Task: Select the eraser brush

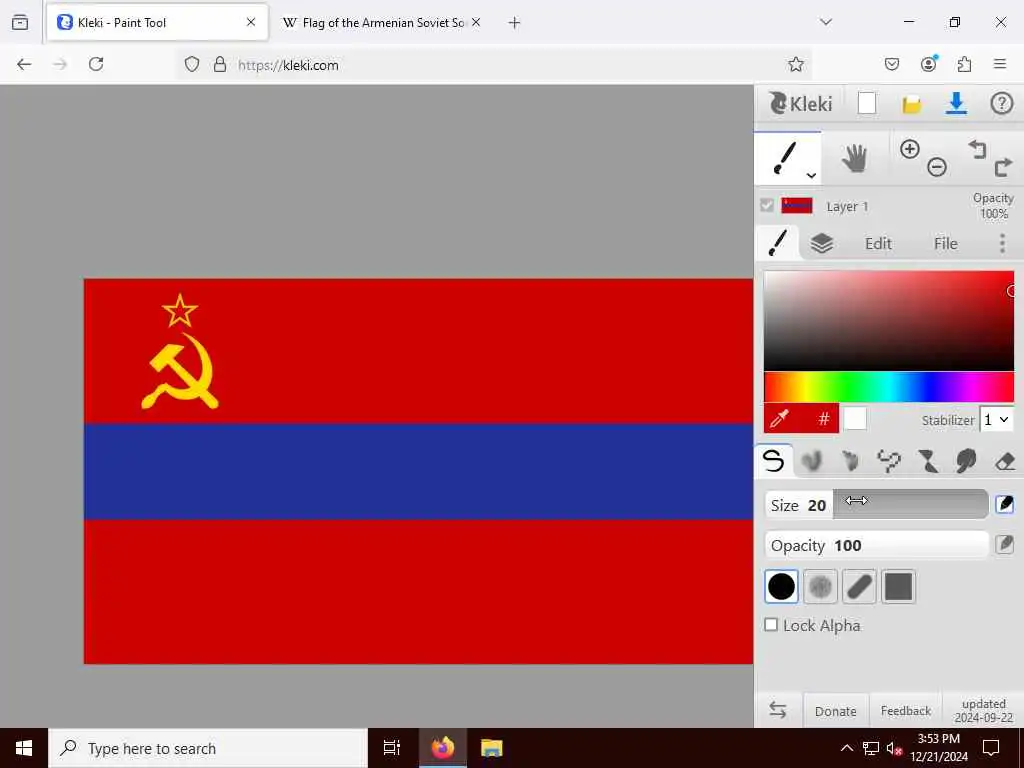Action: 1005,461
